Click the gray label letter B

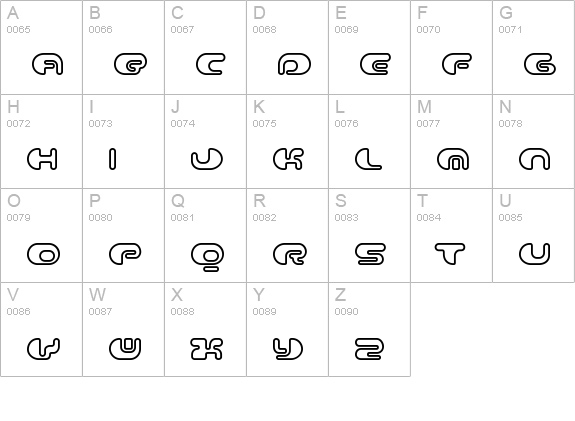95,13
